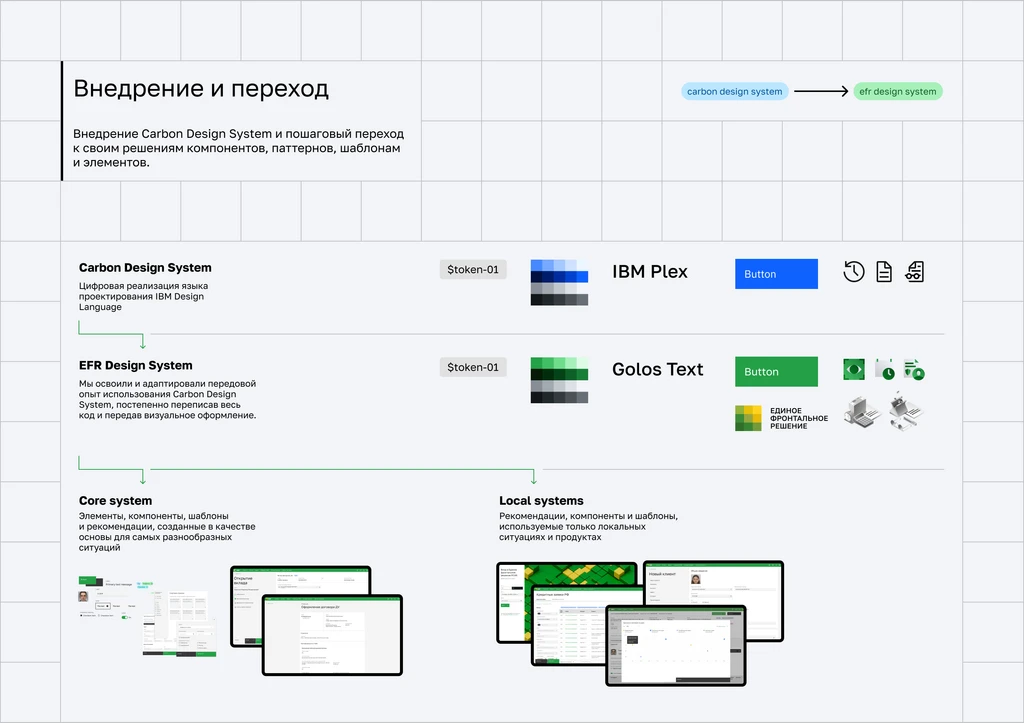Screen dimensions: 1024x723
Task: Click the rightmost green EFR pictogram icon
Action: pyautogui.click(x=914, y=369)
